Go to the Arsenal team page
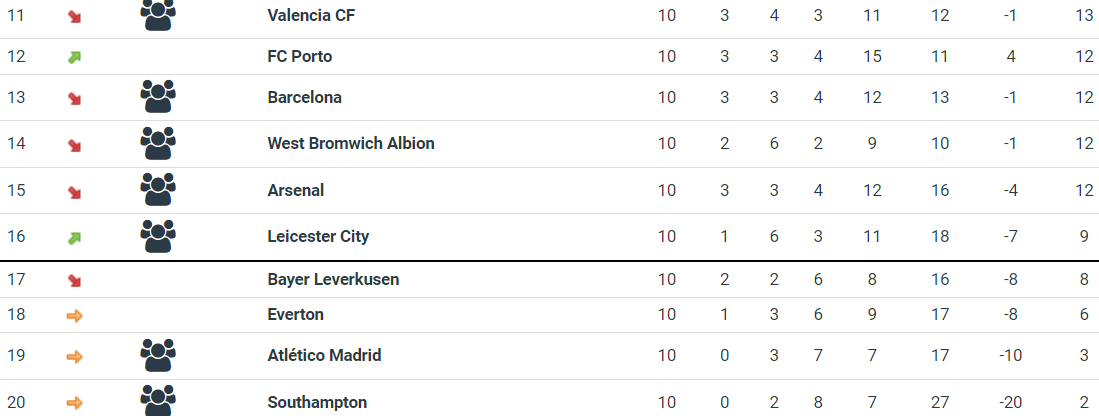Screen dimensions: 1099x416 (296, 190)
